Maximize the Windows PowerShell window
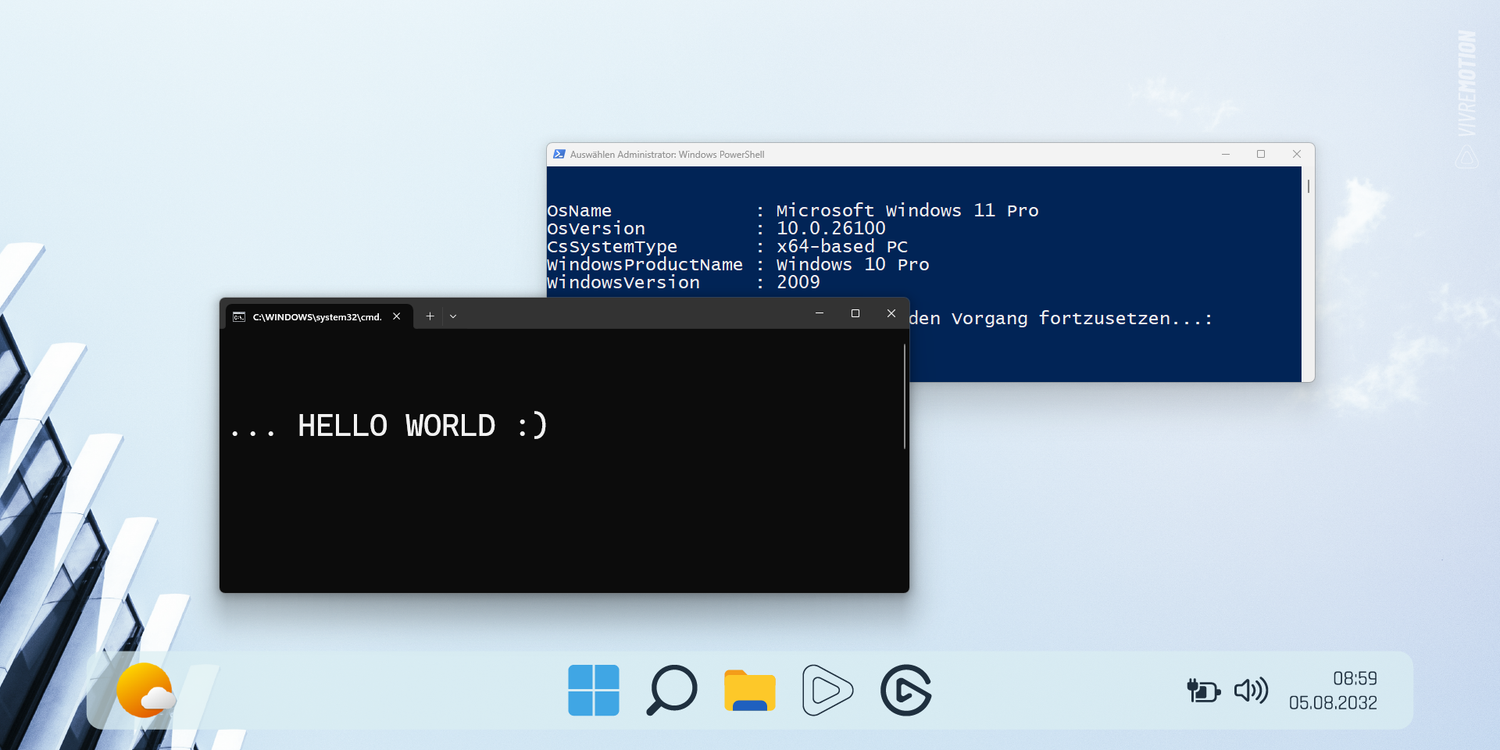This screenshot has width=1500, height=750. (1261, 154)
